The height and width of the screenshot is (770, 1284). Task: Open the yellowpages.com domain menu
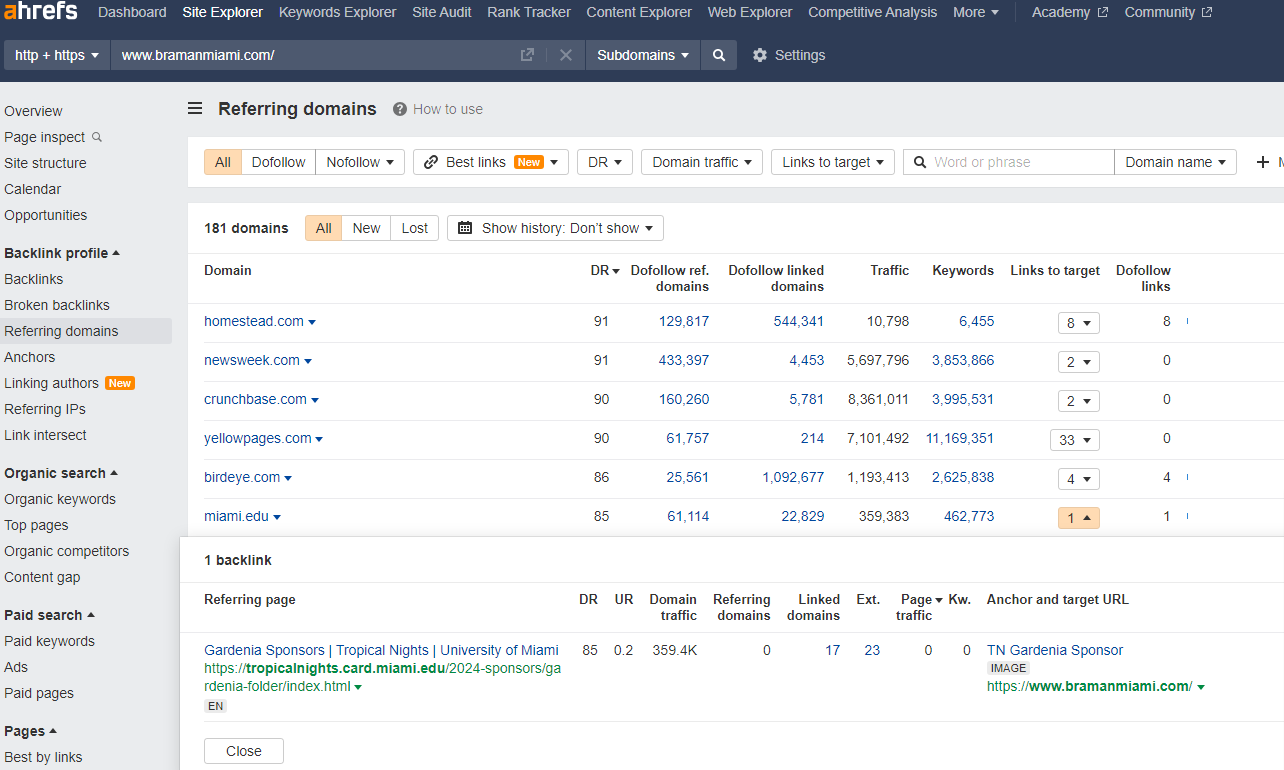(x=319, y=439)
